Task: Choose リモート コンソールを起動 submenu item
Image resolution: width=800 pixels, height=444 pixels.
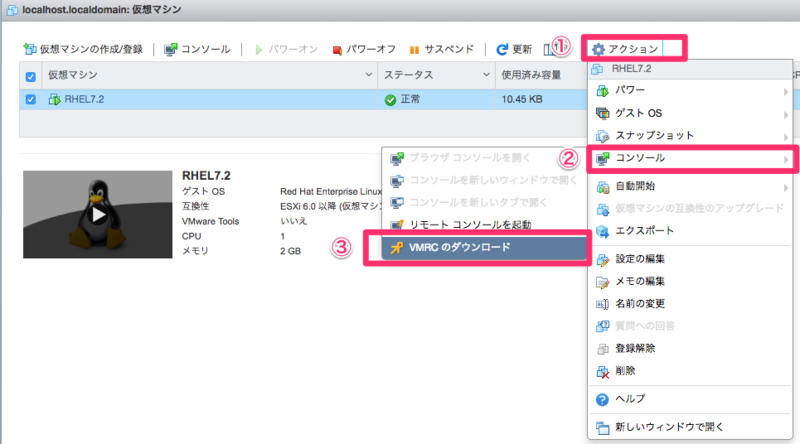Action: (x=484, y=225)
